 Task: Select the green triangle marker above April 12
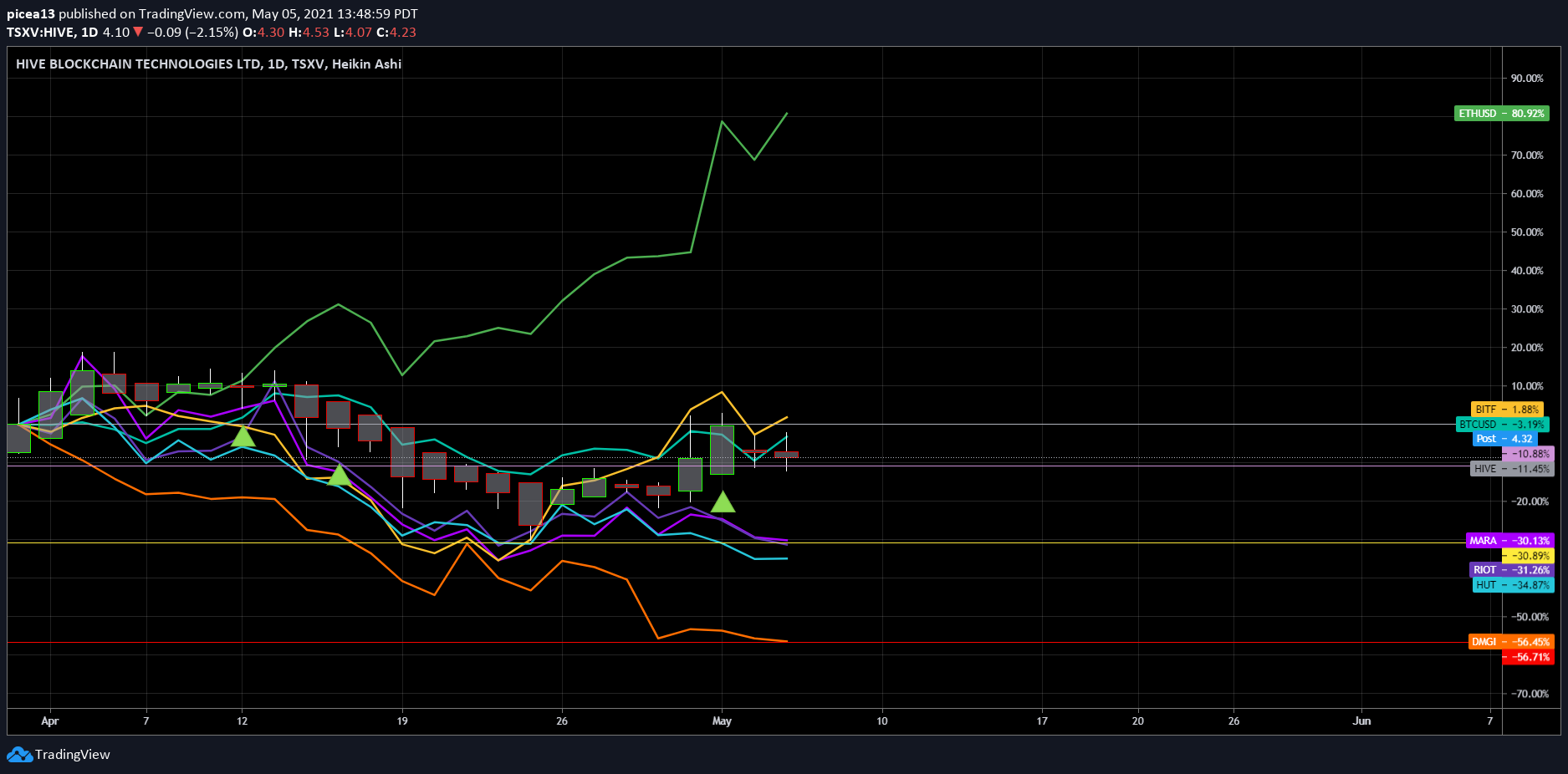click(x=243, y=435)
